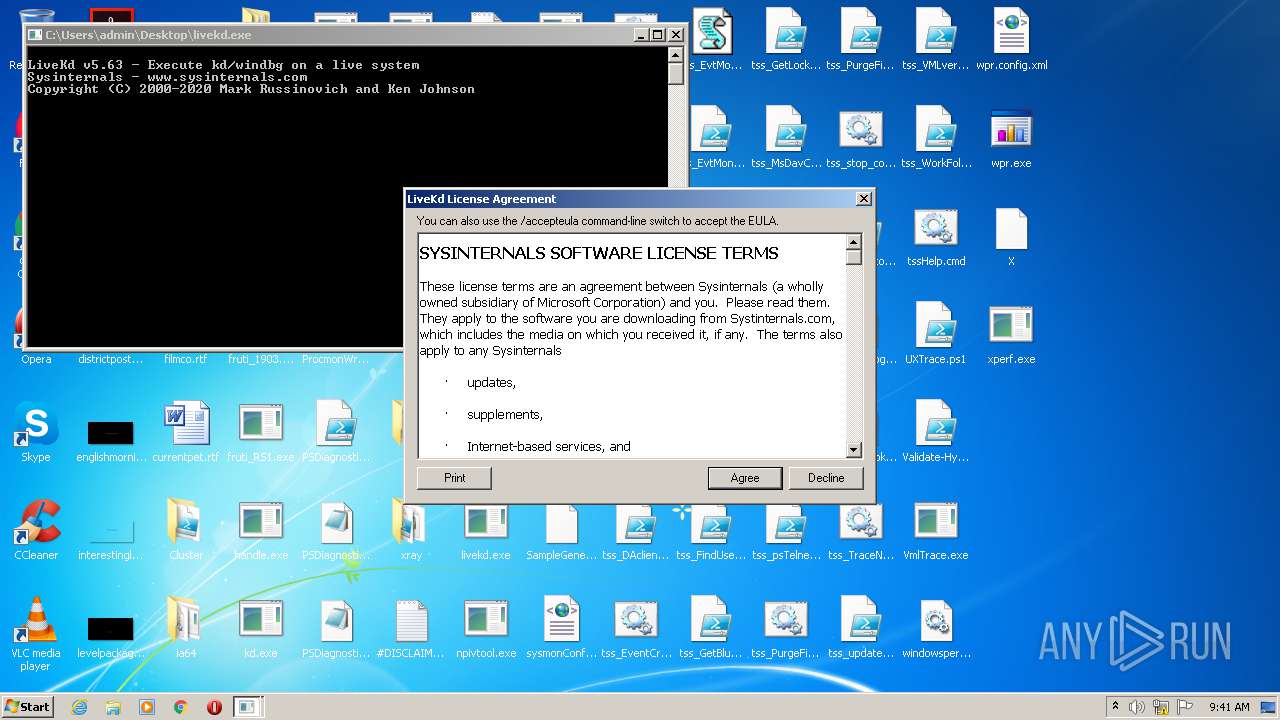
Task: Select the tss_TraceN... batch file icon
Action: tap(861, 531)
